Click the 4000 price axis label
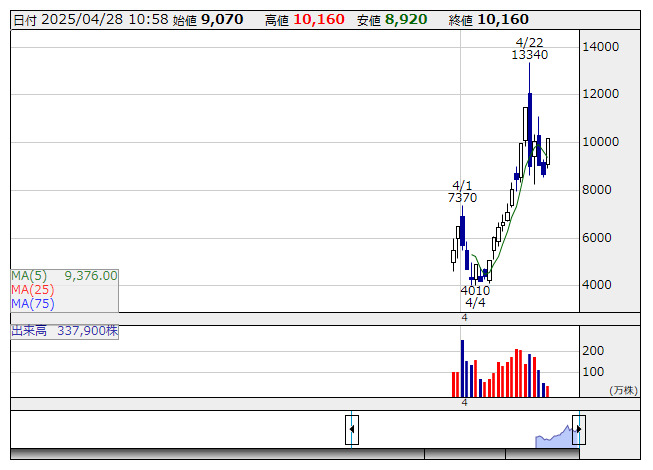The image size is (653, 470). point(596,285)
